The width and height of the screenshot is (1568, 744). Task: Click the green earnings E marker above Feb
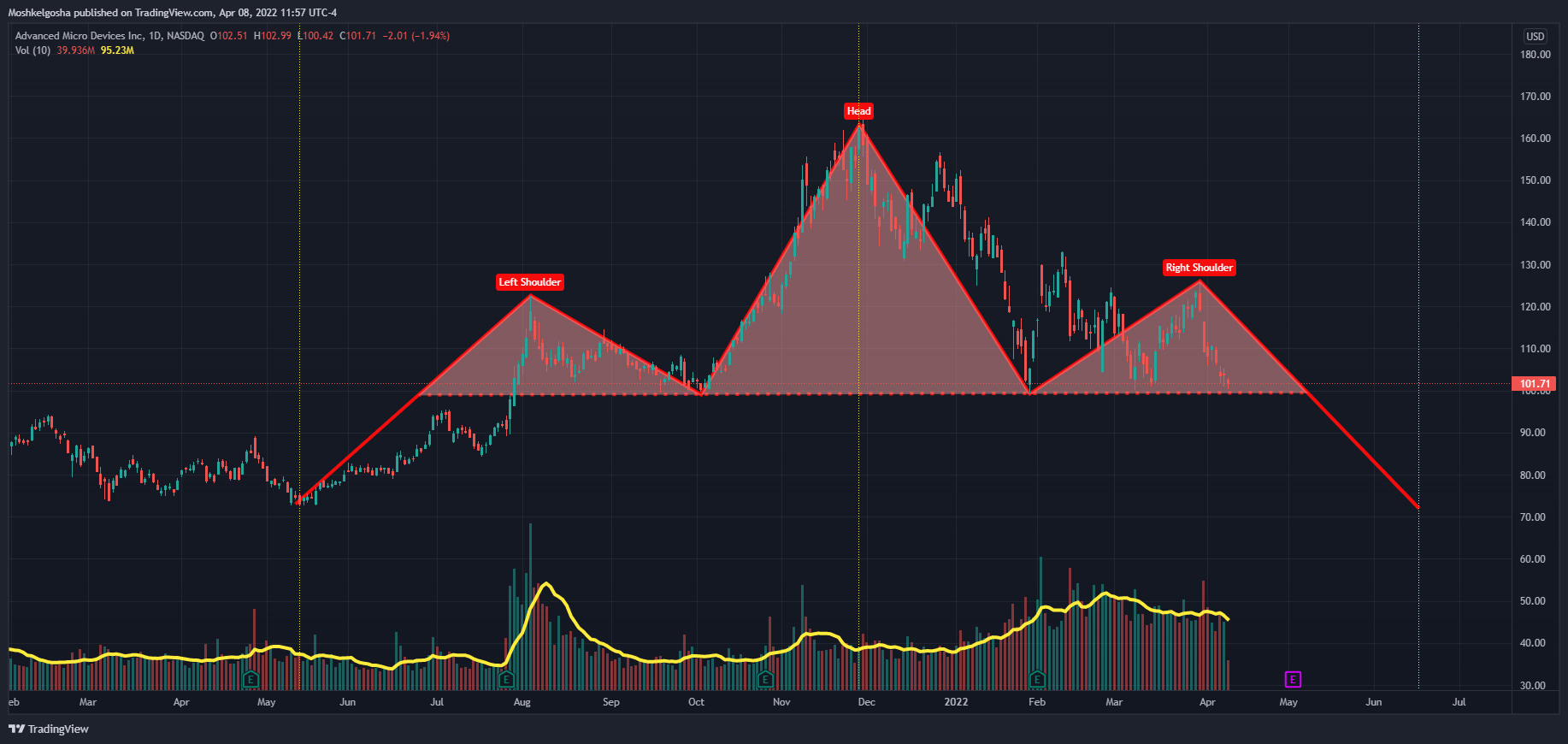click(1037, 680)
